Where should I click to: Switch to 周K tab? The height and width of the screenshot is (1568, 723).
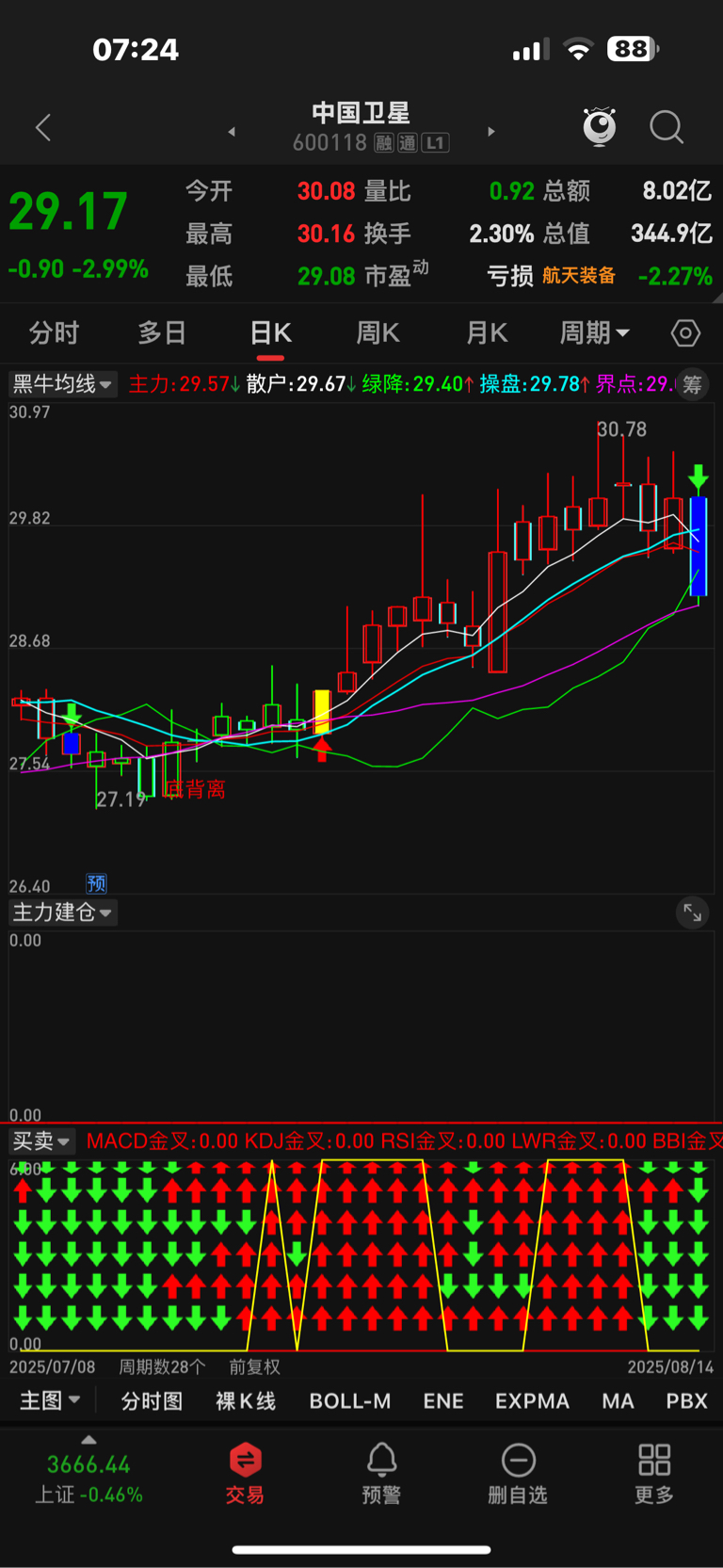(378, 332)
